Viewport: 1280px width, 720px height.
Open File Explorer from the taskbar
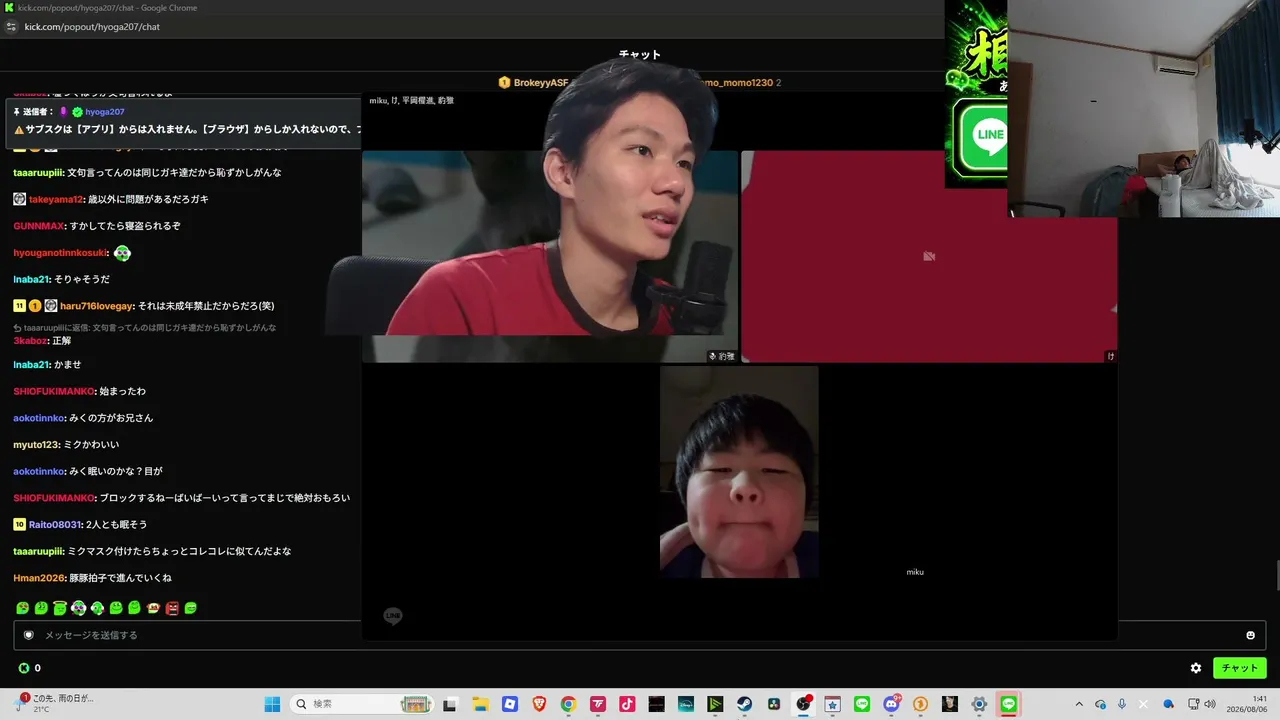(x=480, y=704)
